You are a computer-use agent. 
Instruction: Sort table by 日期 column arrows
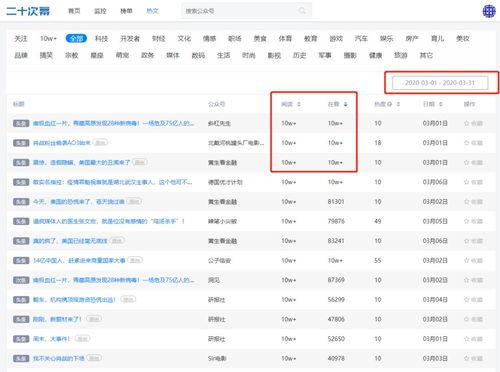click(x=441, y=104)
